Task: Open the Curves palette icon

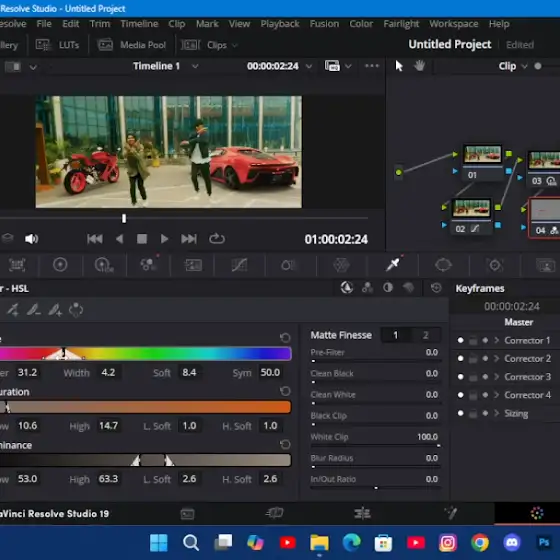Action: [x=239, y=265]
